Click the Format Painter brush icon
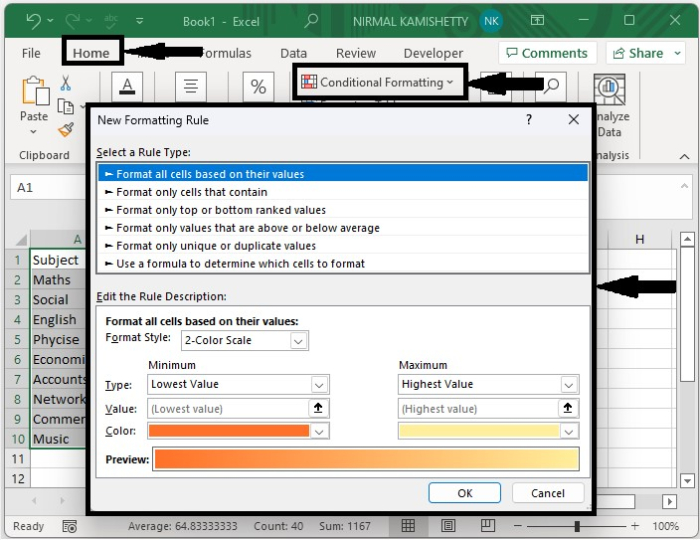Image resolution: width=700 pixels, height=540 pixels. [x=66, y=130]
